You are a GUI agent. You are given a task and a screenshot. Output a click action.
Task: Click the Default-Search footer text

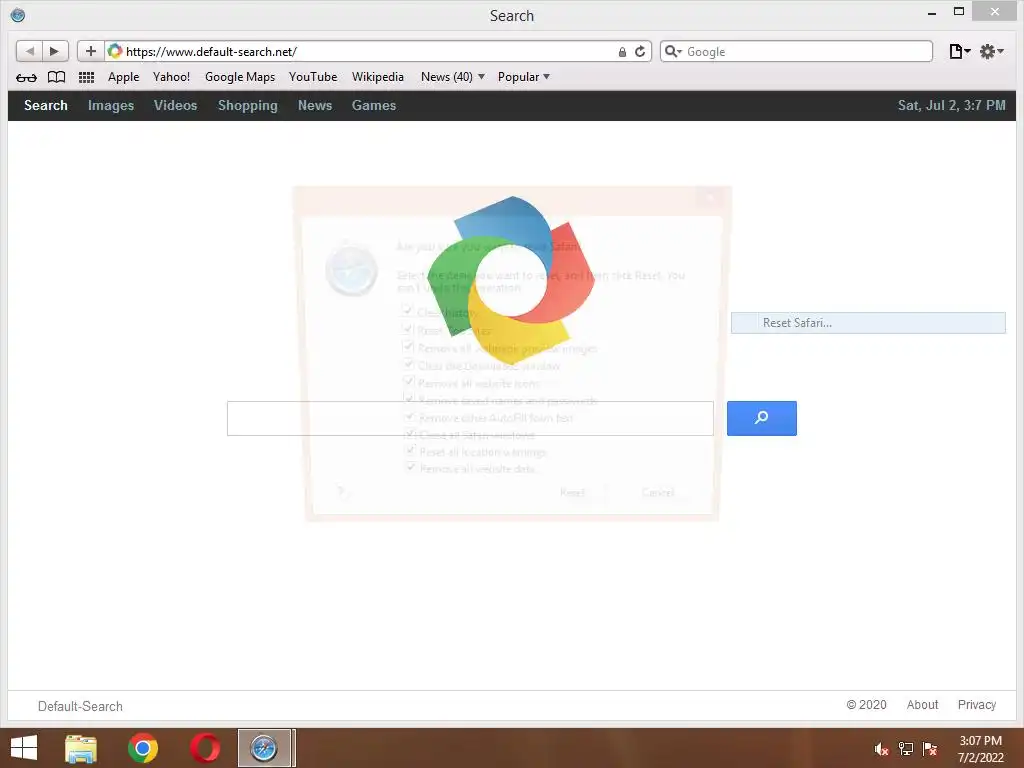(80, 706)
